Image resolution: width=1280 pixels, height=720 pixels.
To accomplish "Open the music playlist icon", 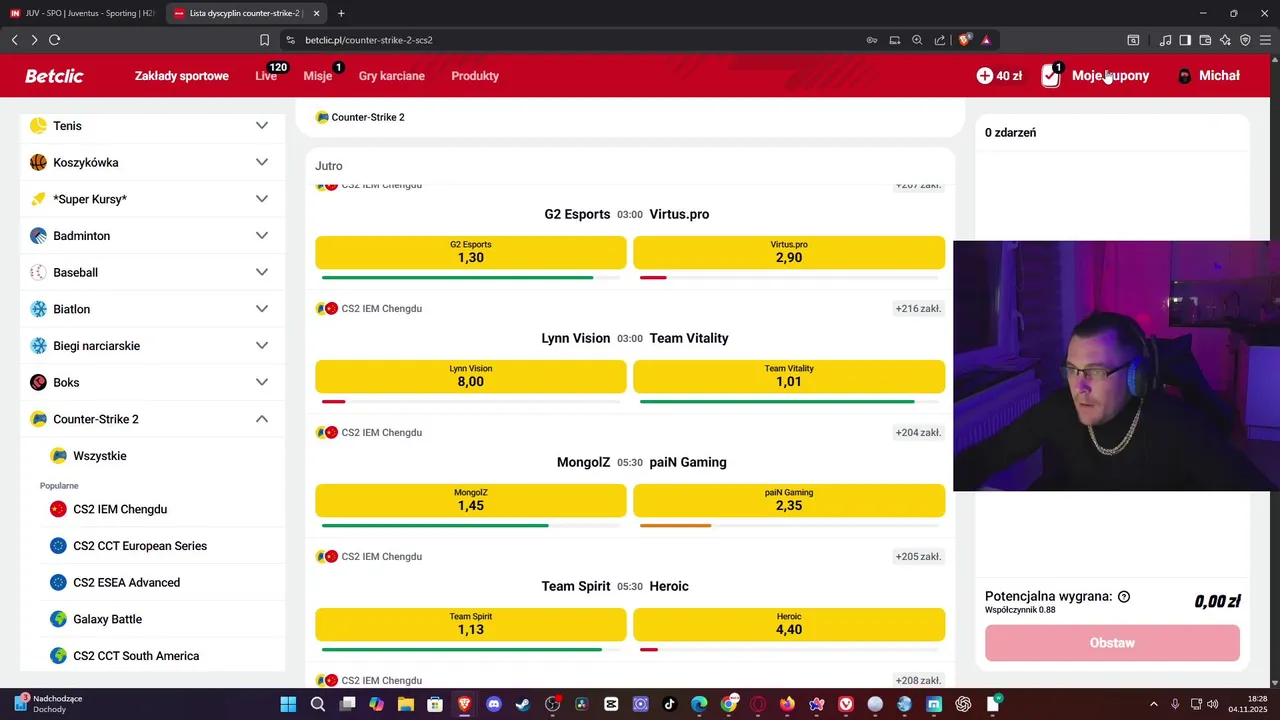I will [1165, 40].
